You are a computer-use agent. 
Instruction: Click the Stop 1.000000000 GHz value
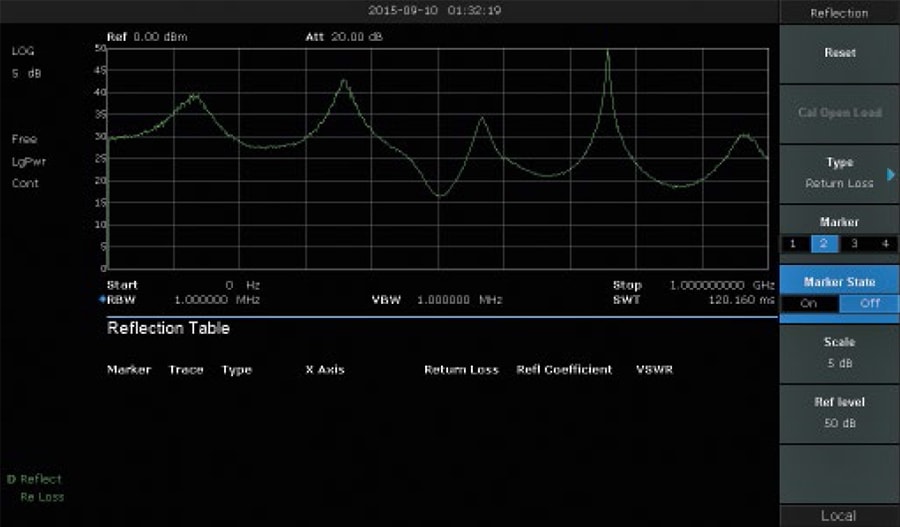[722, 285]
